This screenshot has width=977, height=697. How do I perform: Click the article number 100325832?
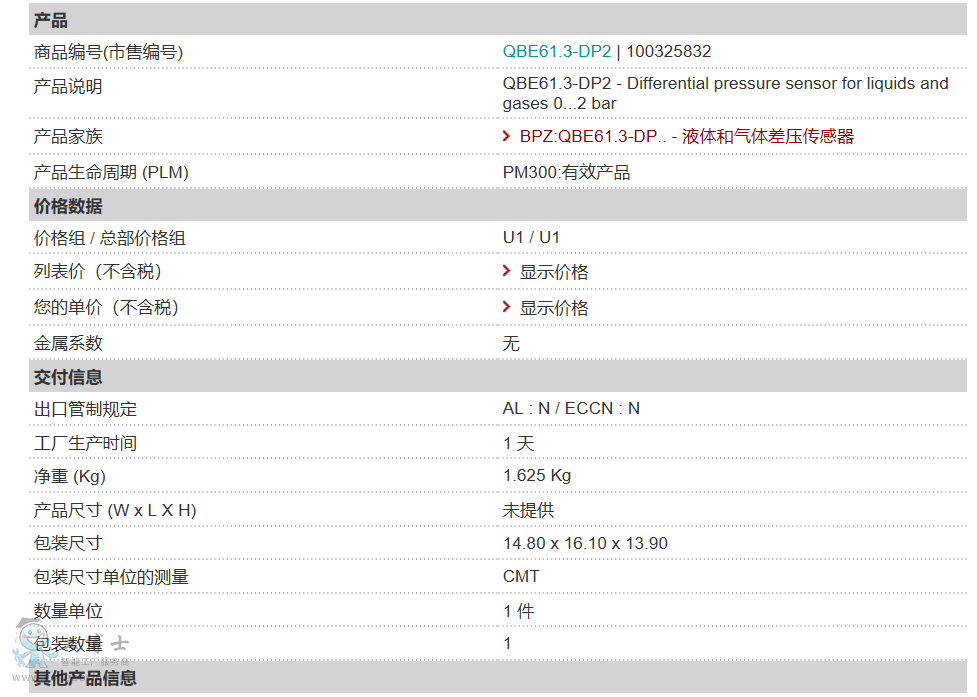669,52
